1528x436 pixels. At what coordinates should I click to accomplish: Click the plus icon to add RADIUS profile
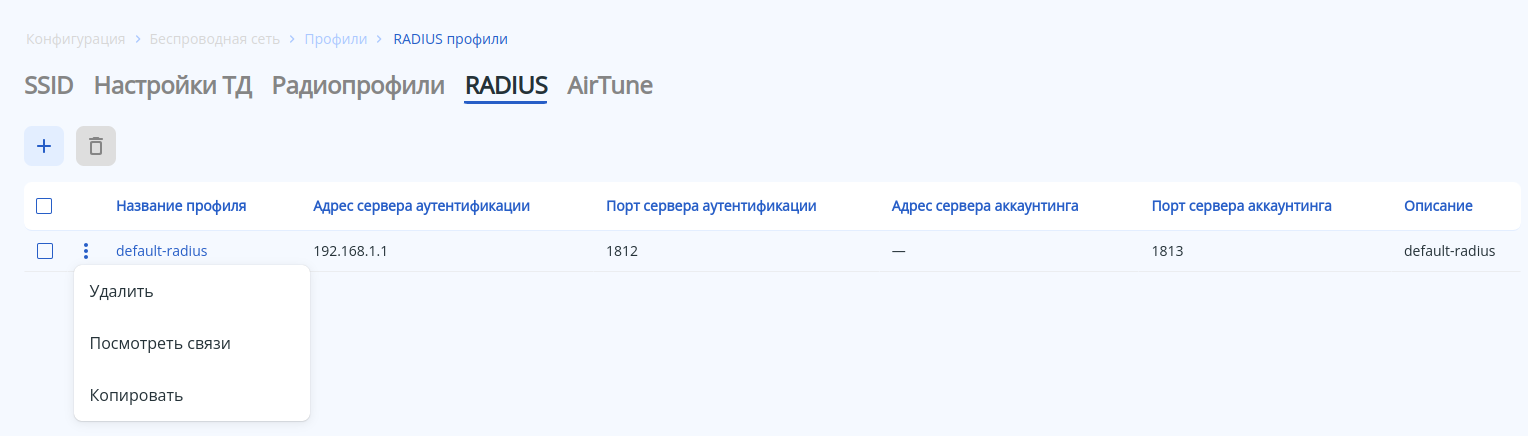(44, 146)
